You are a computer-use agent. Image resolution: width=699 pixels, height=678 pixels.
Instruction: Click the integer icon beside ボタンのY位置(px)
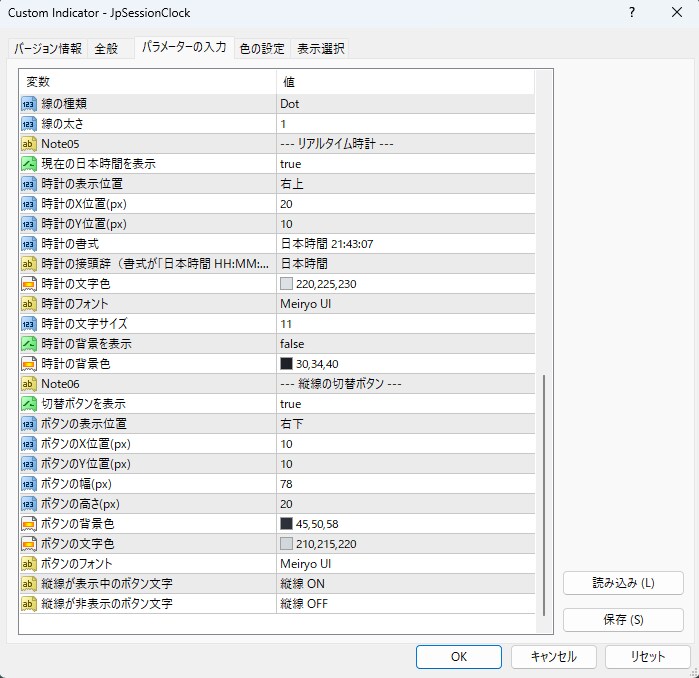pyautogui.click(x=29, y=464)
